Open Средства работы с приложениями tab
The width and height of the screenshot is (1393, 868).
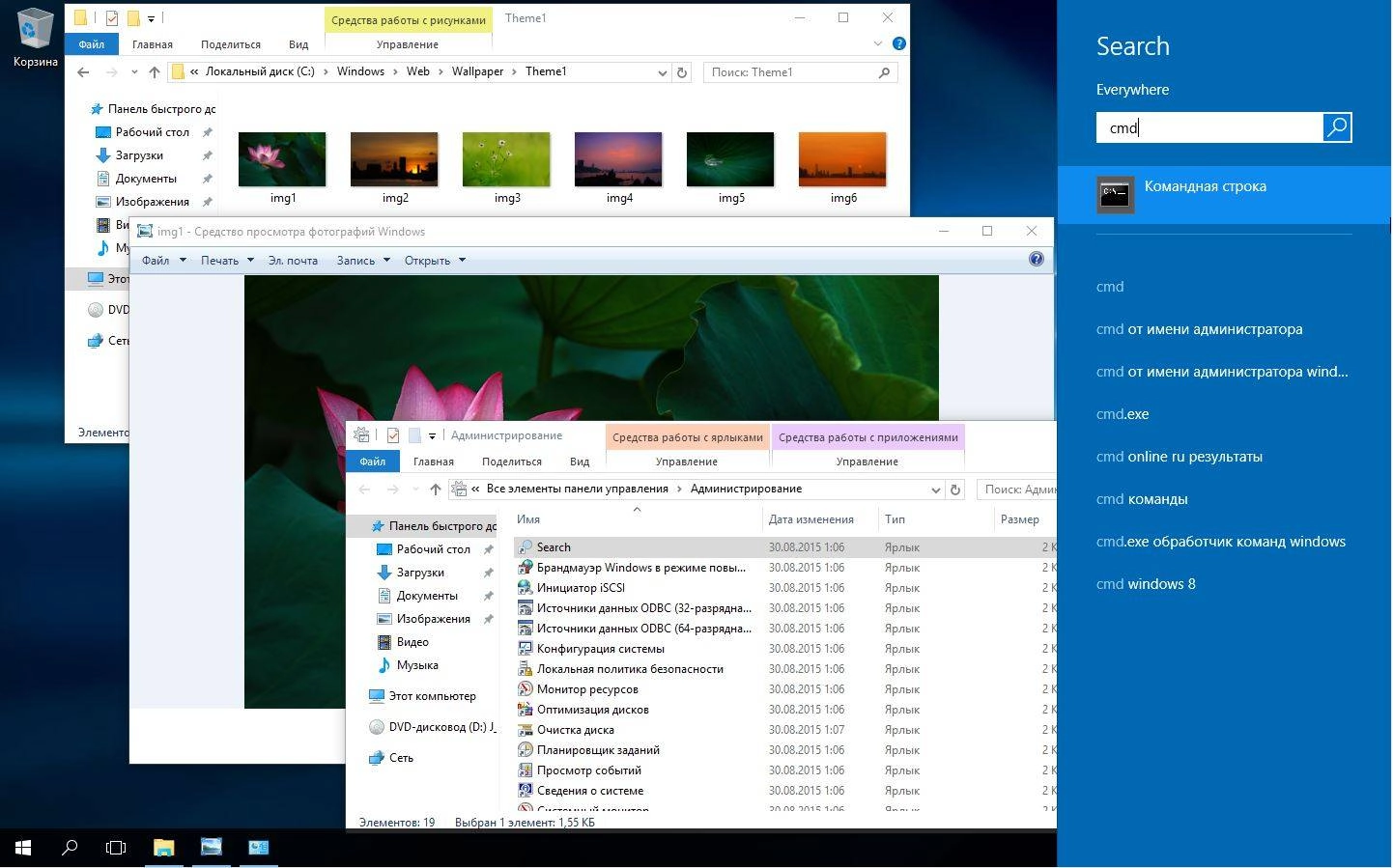(868, 437)
